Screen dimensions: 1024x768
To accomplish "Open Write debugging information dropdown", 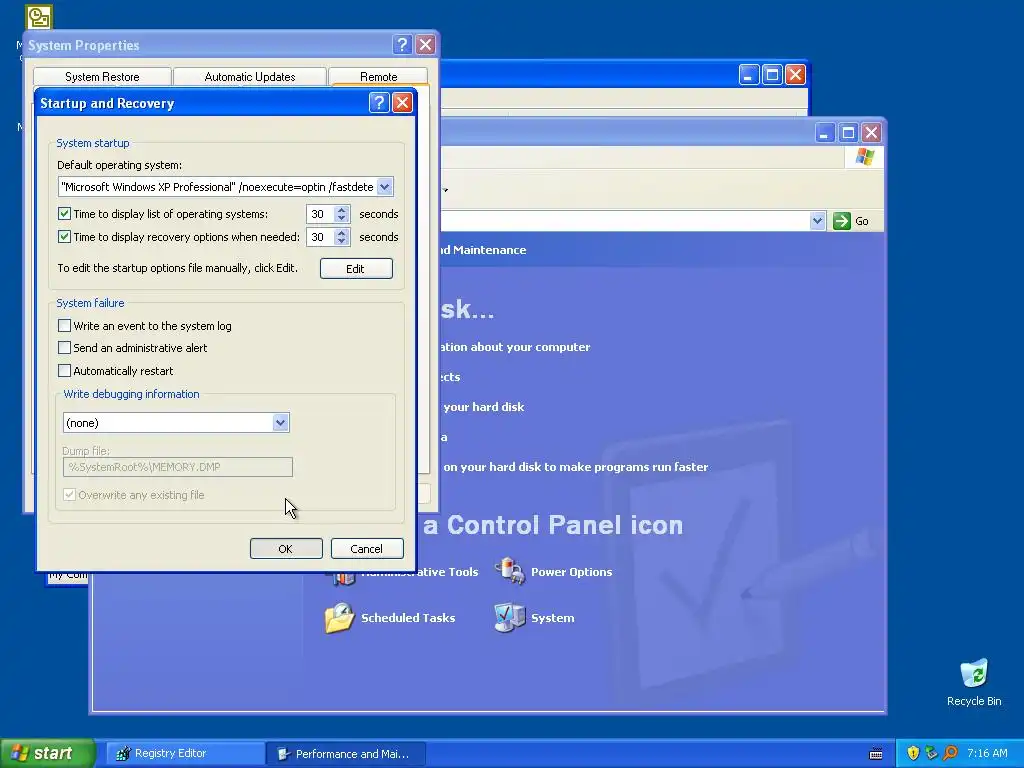I will point(280,423).
